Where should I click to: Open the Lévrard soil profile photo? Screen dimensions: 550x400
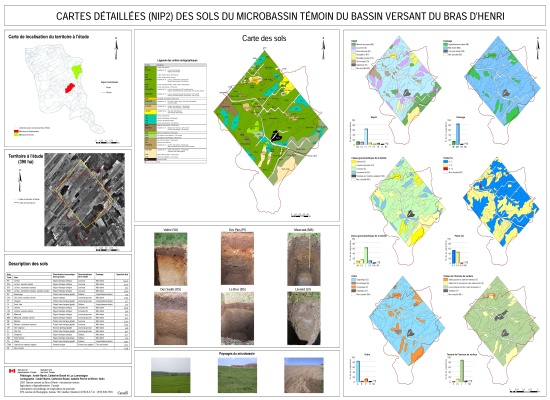click(x=304, y=318)
